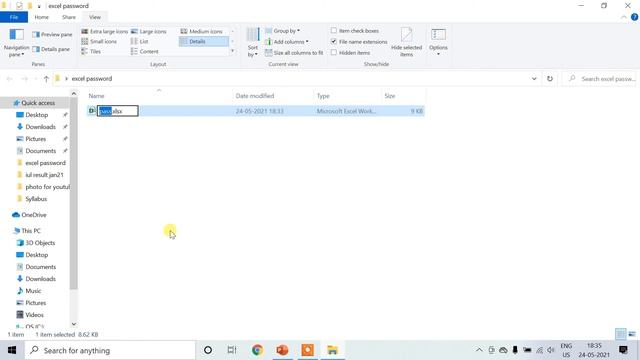Go up one folder level arrow
The height and width of the screenshot is (360, 640).
point(46,79)
